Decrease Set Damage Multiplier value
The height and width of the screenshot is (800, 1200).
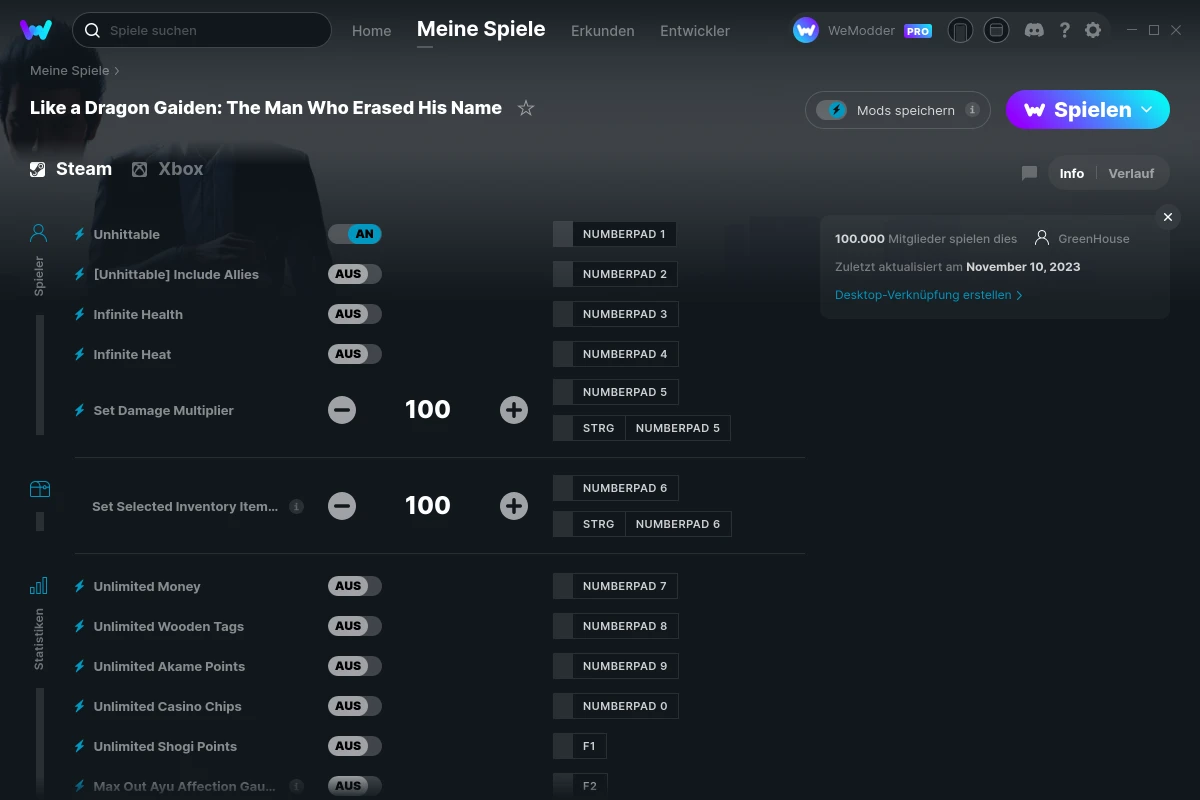(342, 410)
